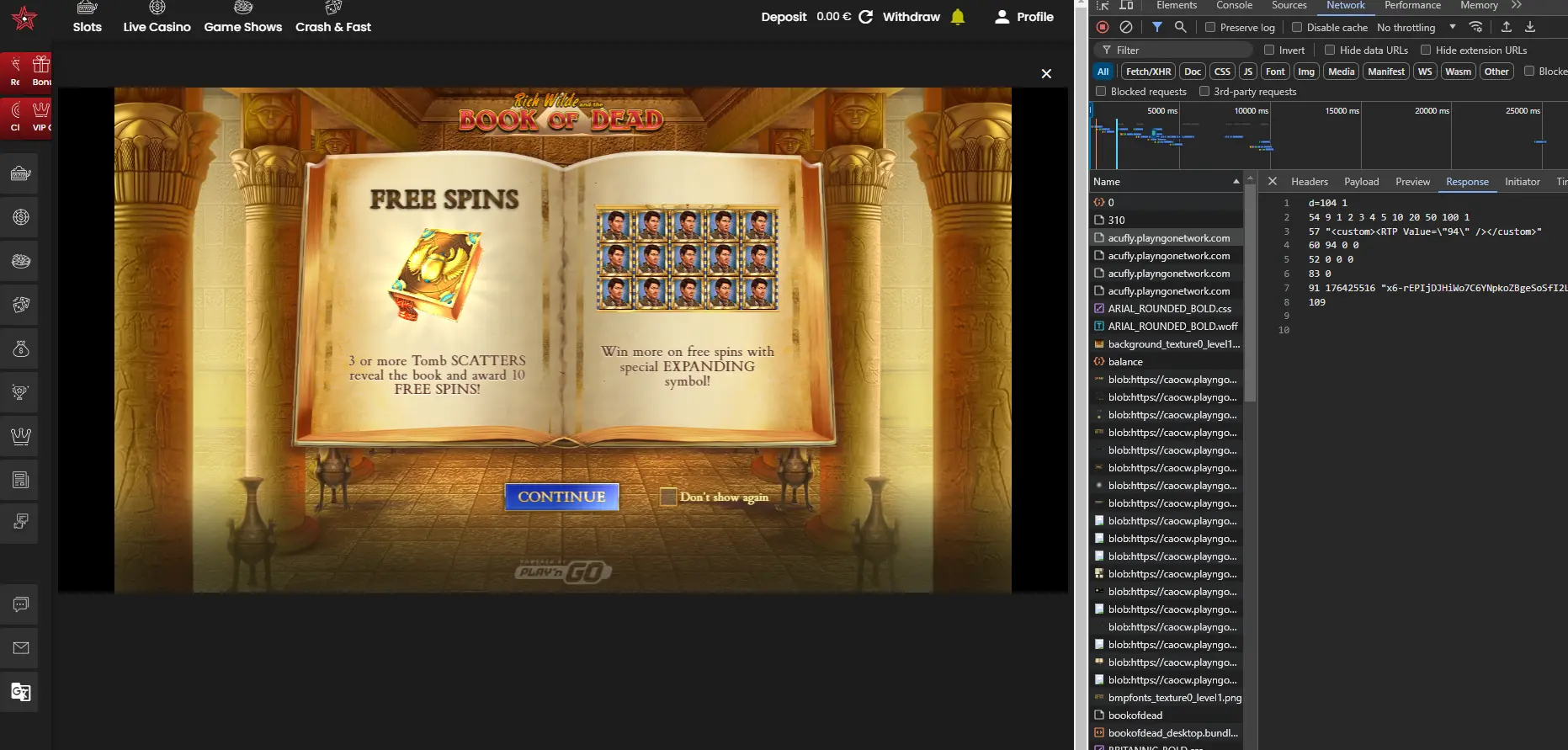Import HAR file upload icon
Screen dimensions: 1568x750
coord(1507,27)
